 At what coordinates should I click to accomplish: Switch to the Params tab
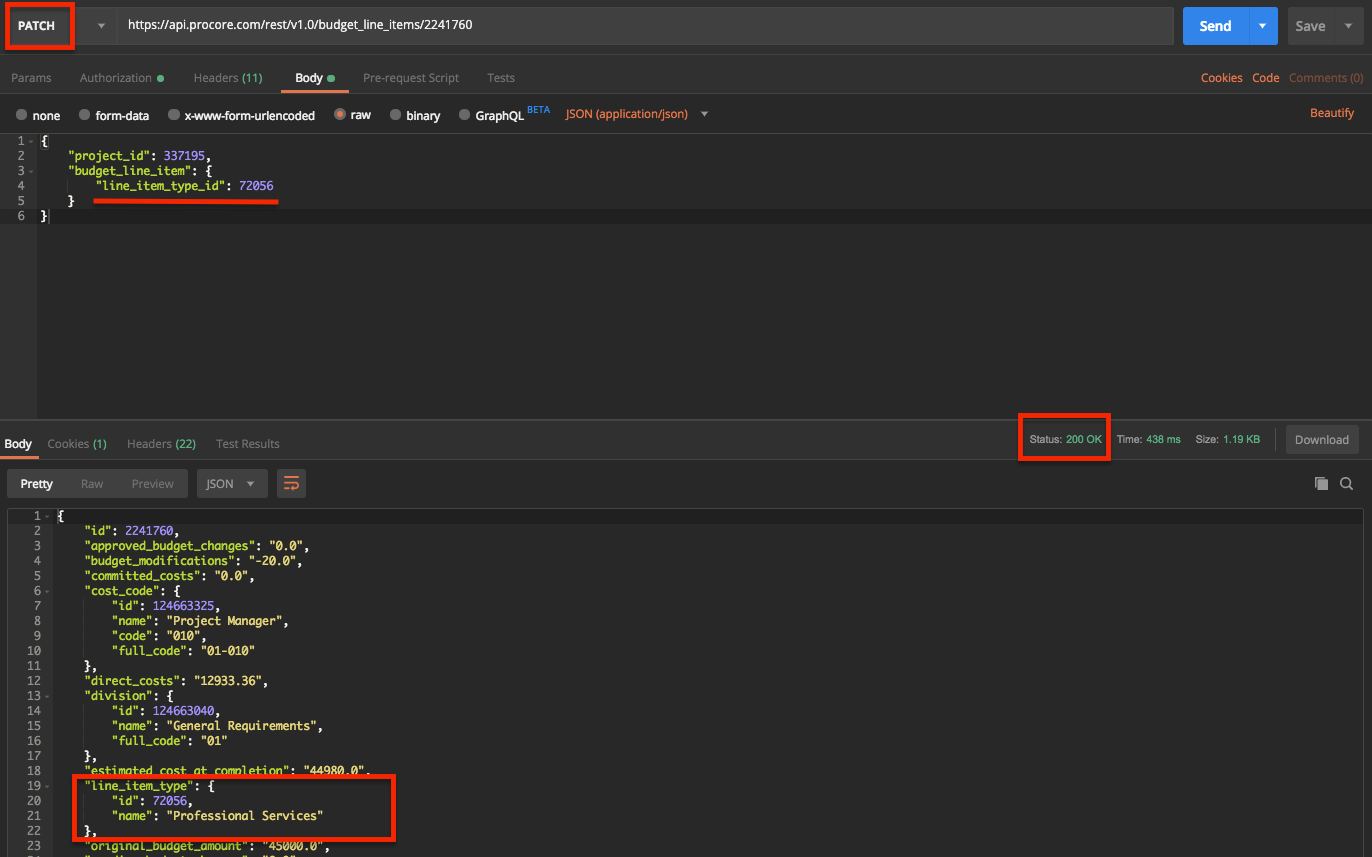click(x=31, y=78)
